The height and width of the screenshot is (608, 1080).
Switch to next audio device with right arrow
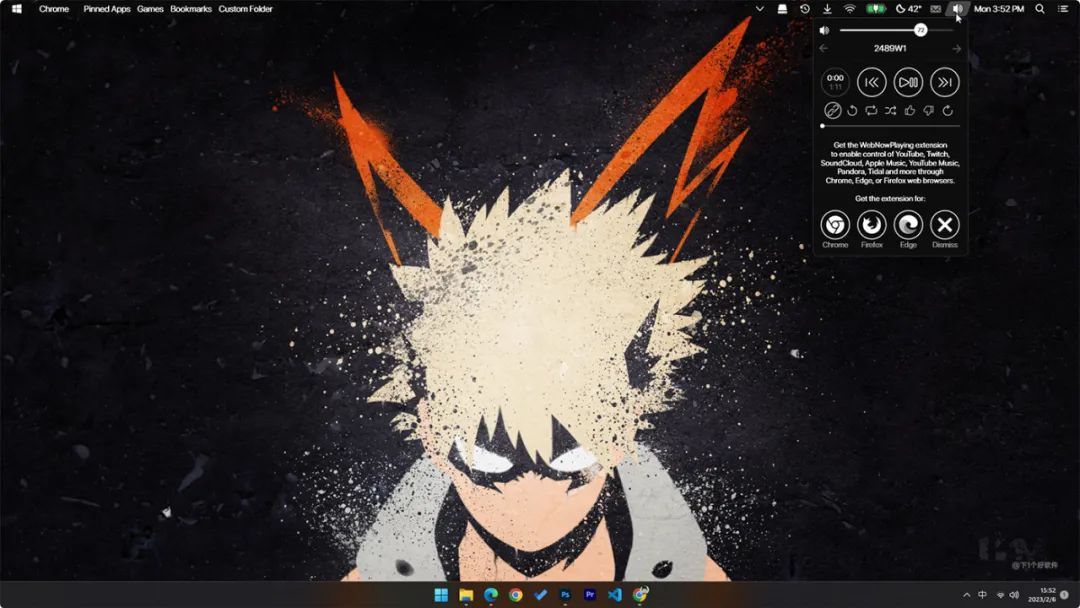click(x=956, y=49)
